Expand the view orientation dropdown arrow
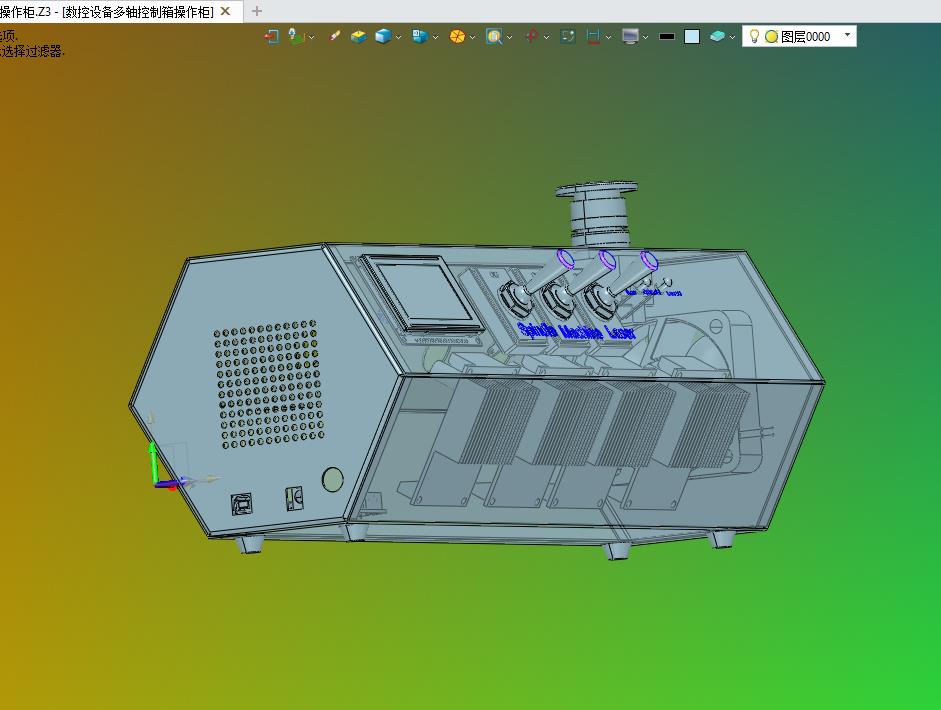Viewport: 941px width, 710px height. coord(436,37)
